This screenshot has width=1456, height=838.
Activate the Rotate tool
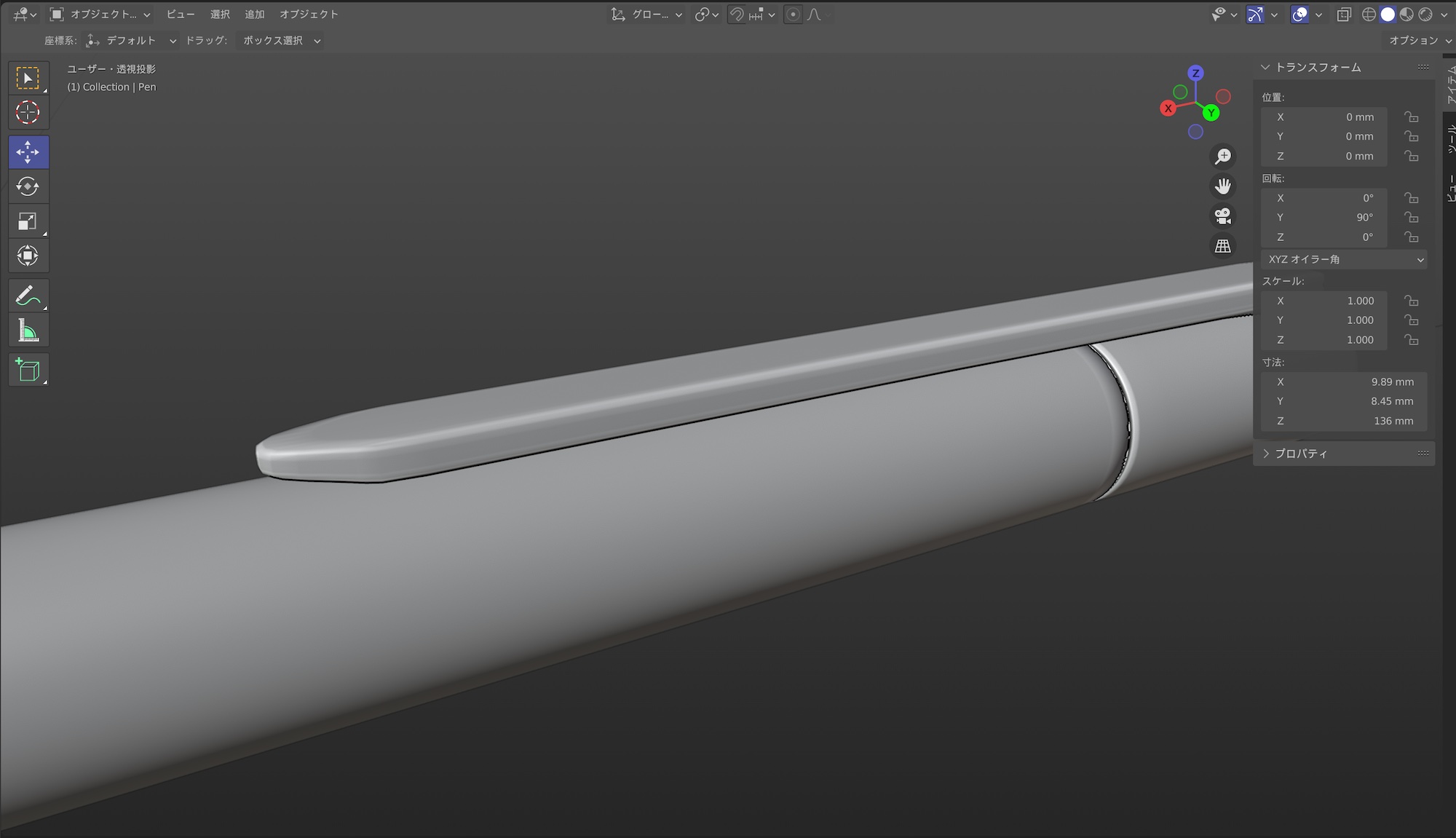click(28, 186)
